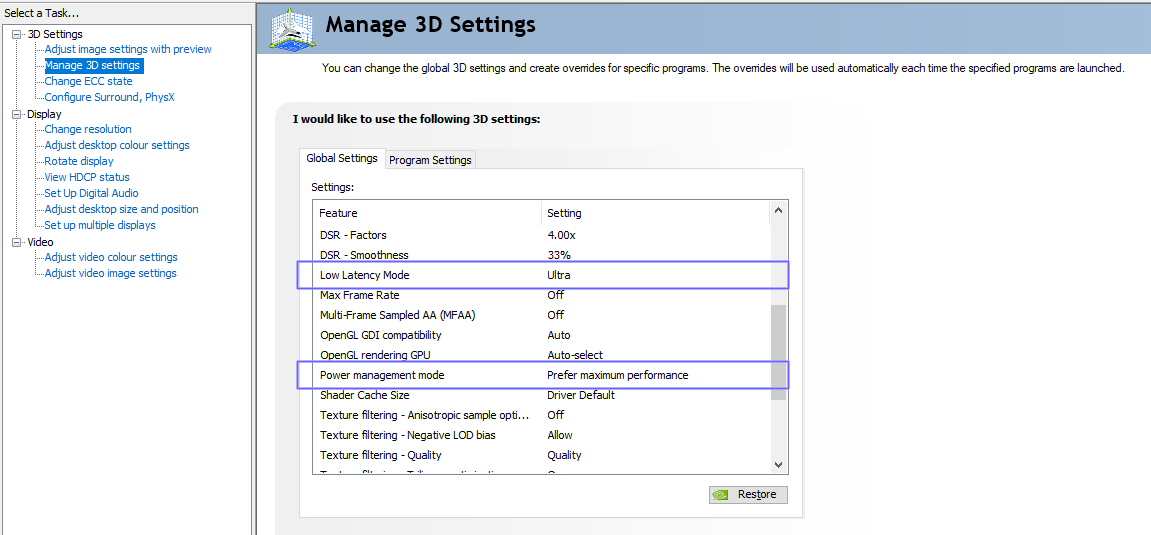Open View HDCP status page
1151x535 pixels.
[87, 177]
